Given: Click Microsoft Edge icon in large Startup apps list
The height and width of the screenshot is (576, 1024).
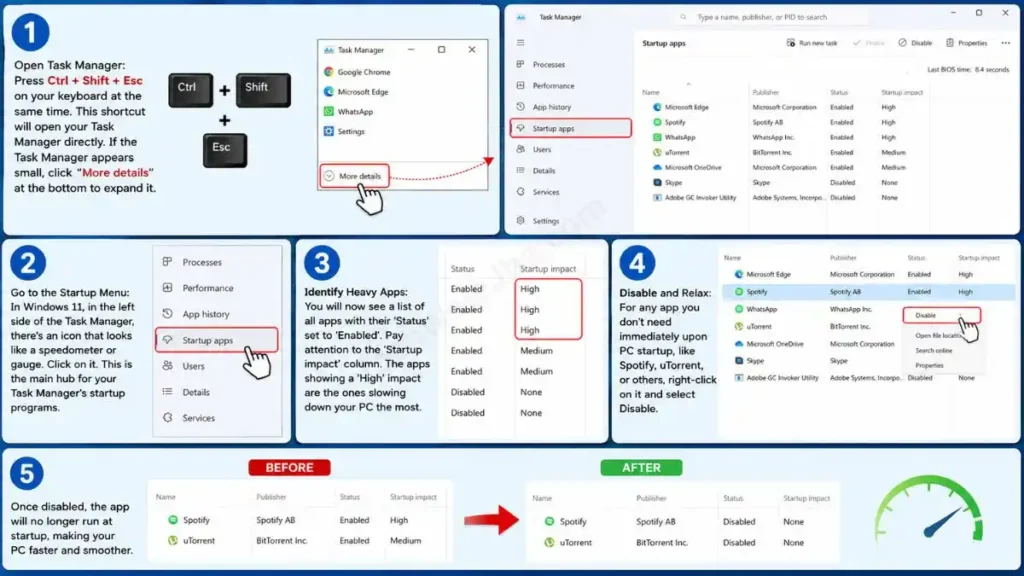Looking at the screenshot, I should tap(657, 107).
